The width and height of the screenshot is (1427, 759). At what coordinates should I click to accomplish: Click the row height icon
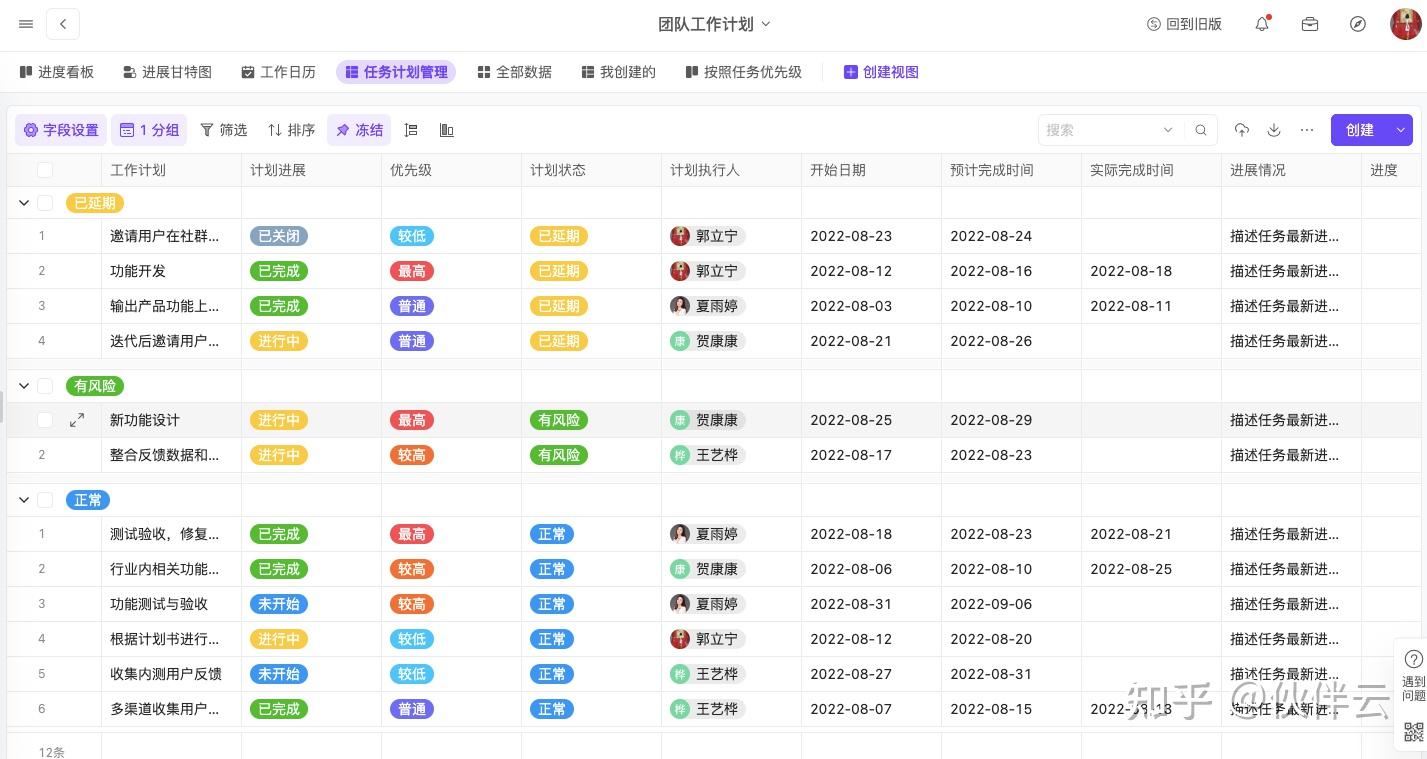[x=411, y=130]
